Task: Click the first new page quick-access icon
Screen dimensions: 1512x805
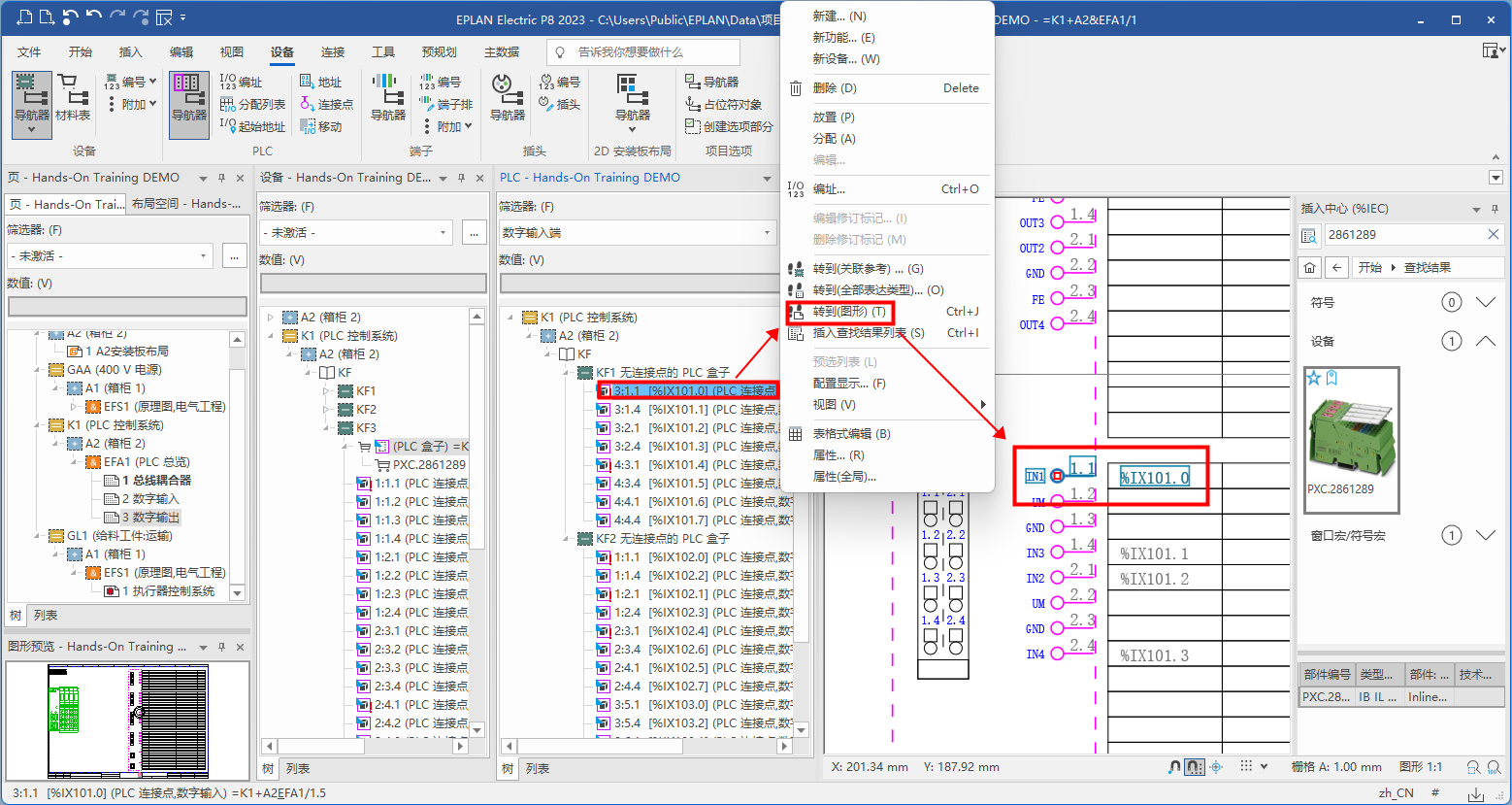Action: point(24,17)
